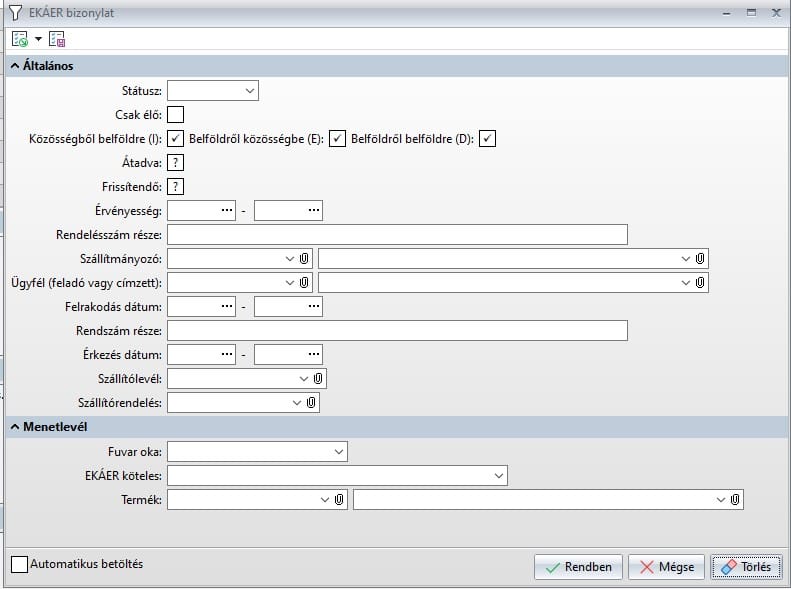Collapse the Általános section
The height and width of the screenshot is (589, 791).
(x=16, y=66)
